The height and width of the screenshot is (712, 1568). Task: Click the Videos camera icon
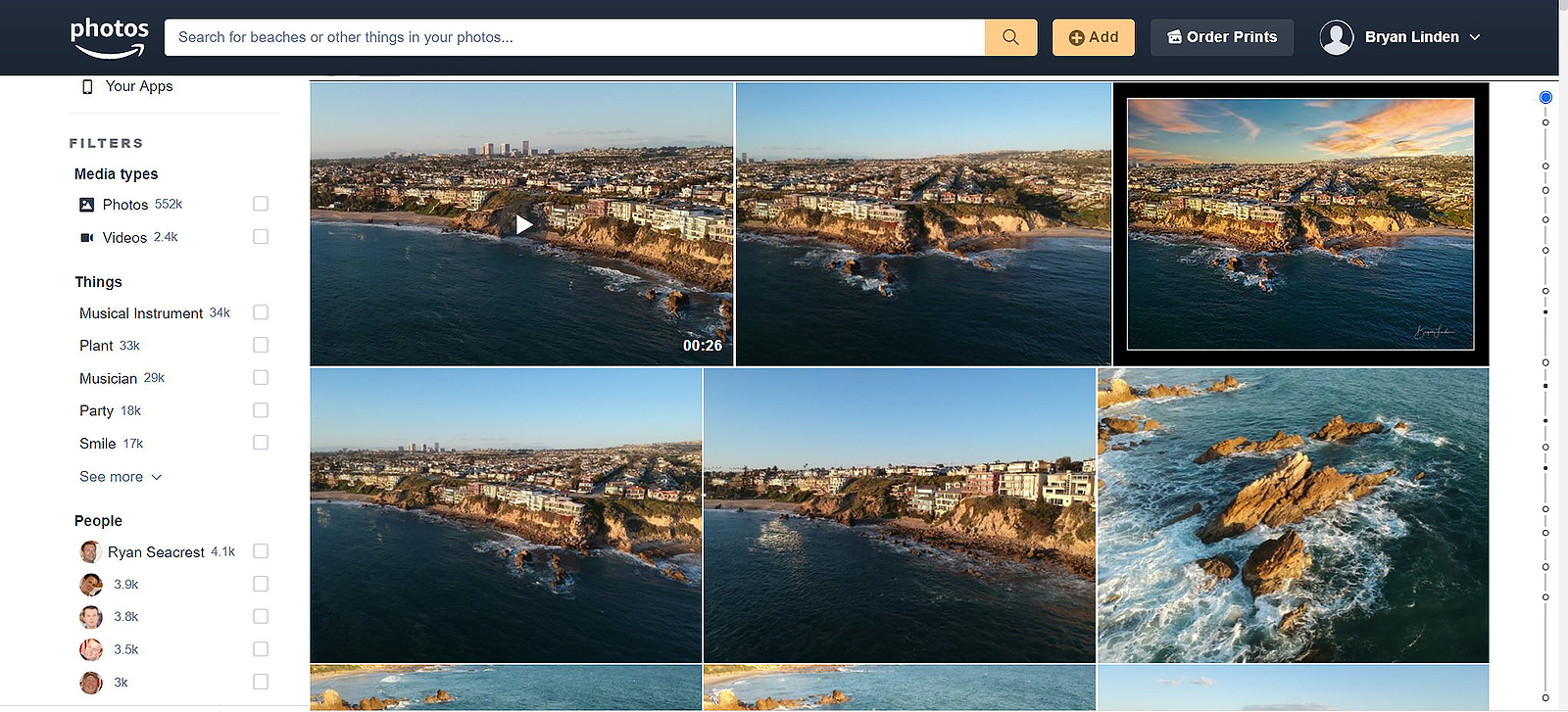point(87,238)
